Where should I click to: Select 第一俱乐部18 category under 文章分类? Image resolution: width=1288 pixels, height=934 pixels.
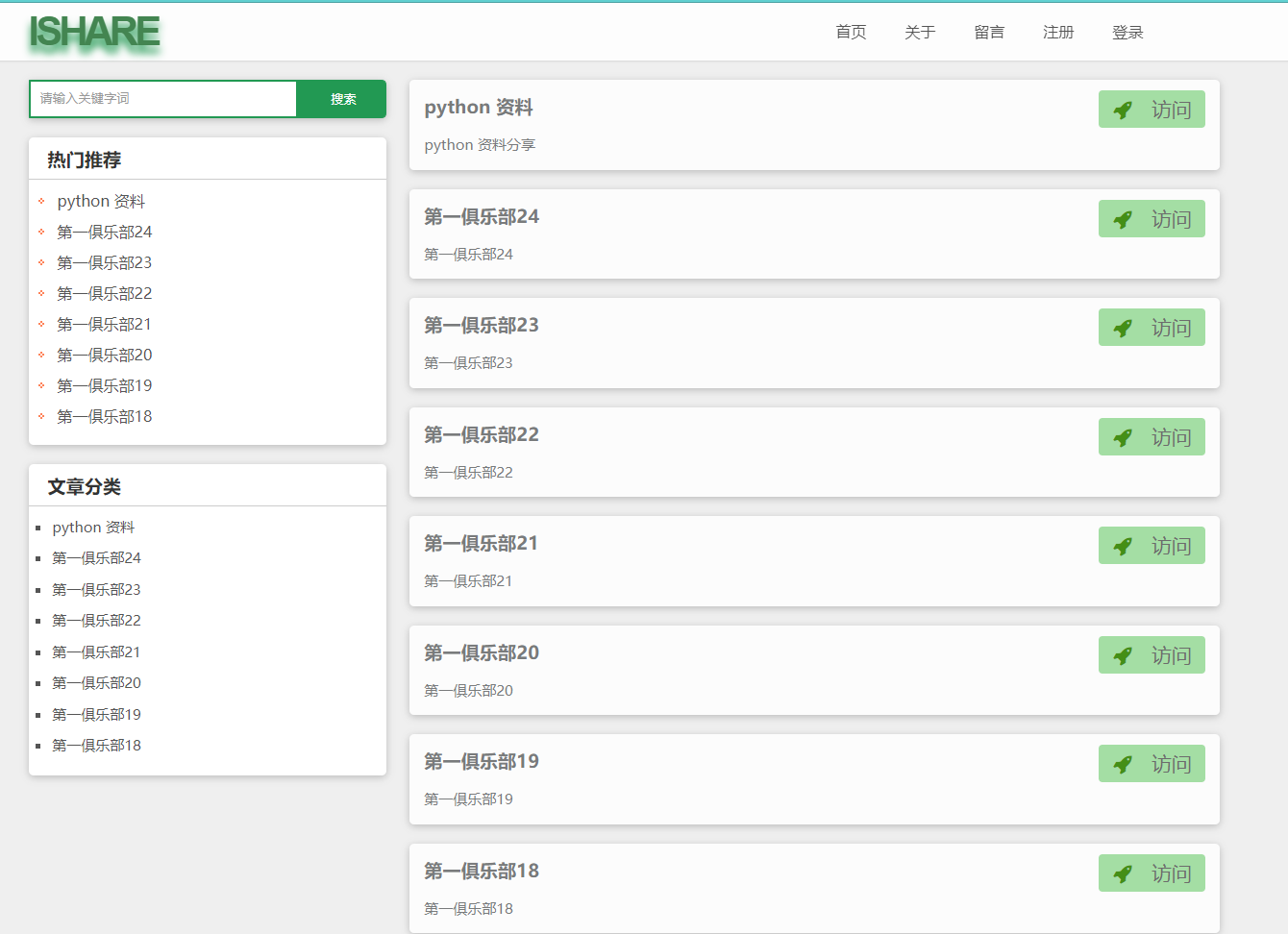(96, 746)
